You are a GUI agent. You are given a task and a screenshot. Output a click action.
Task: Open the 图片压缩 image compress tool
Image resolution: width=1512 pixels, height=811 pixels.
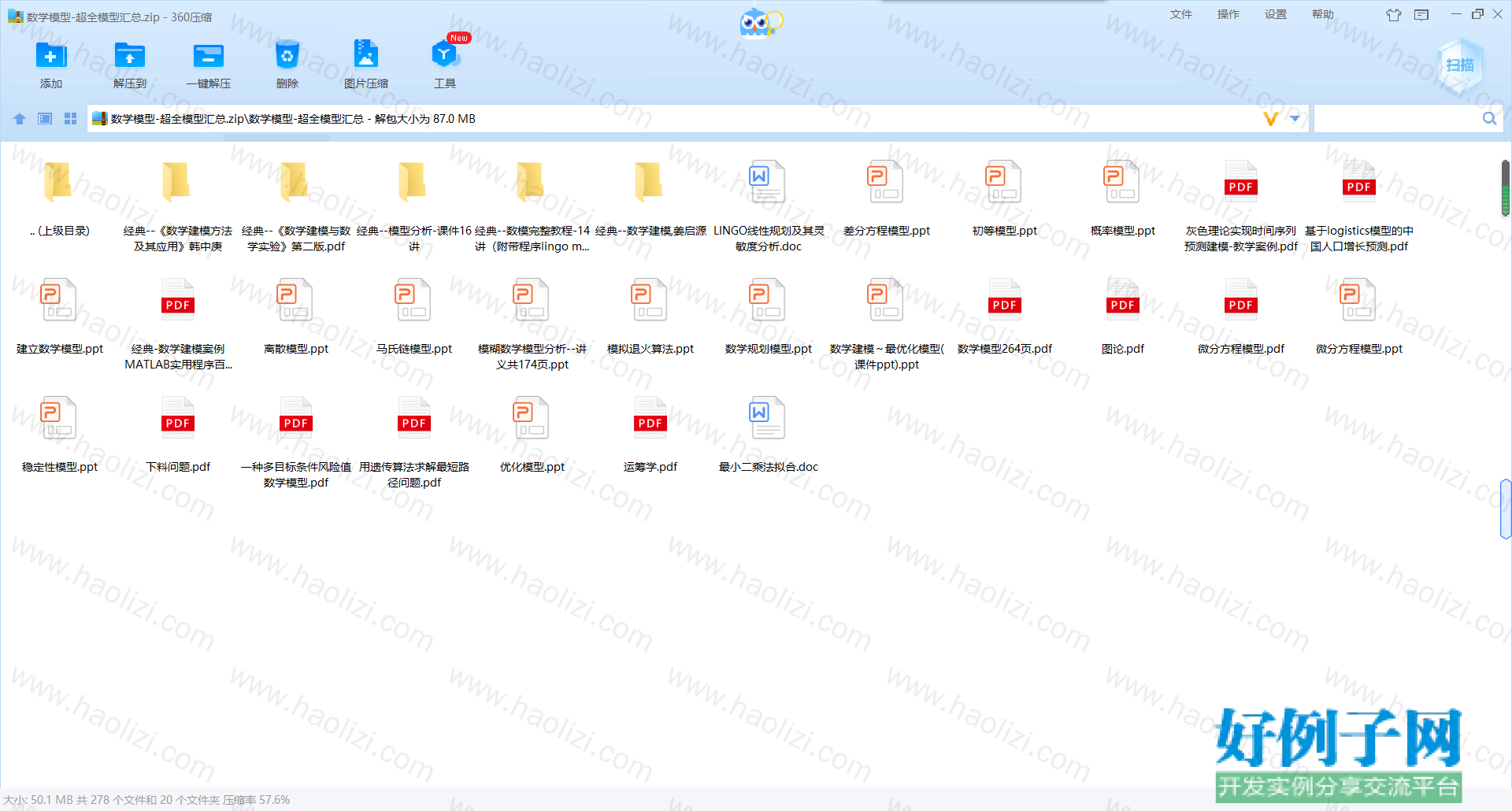coord(366,54)
